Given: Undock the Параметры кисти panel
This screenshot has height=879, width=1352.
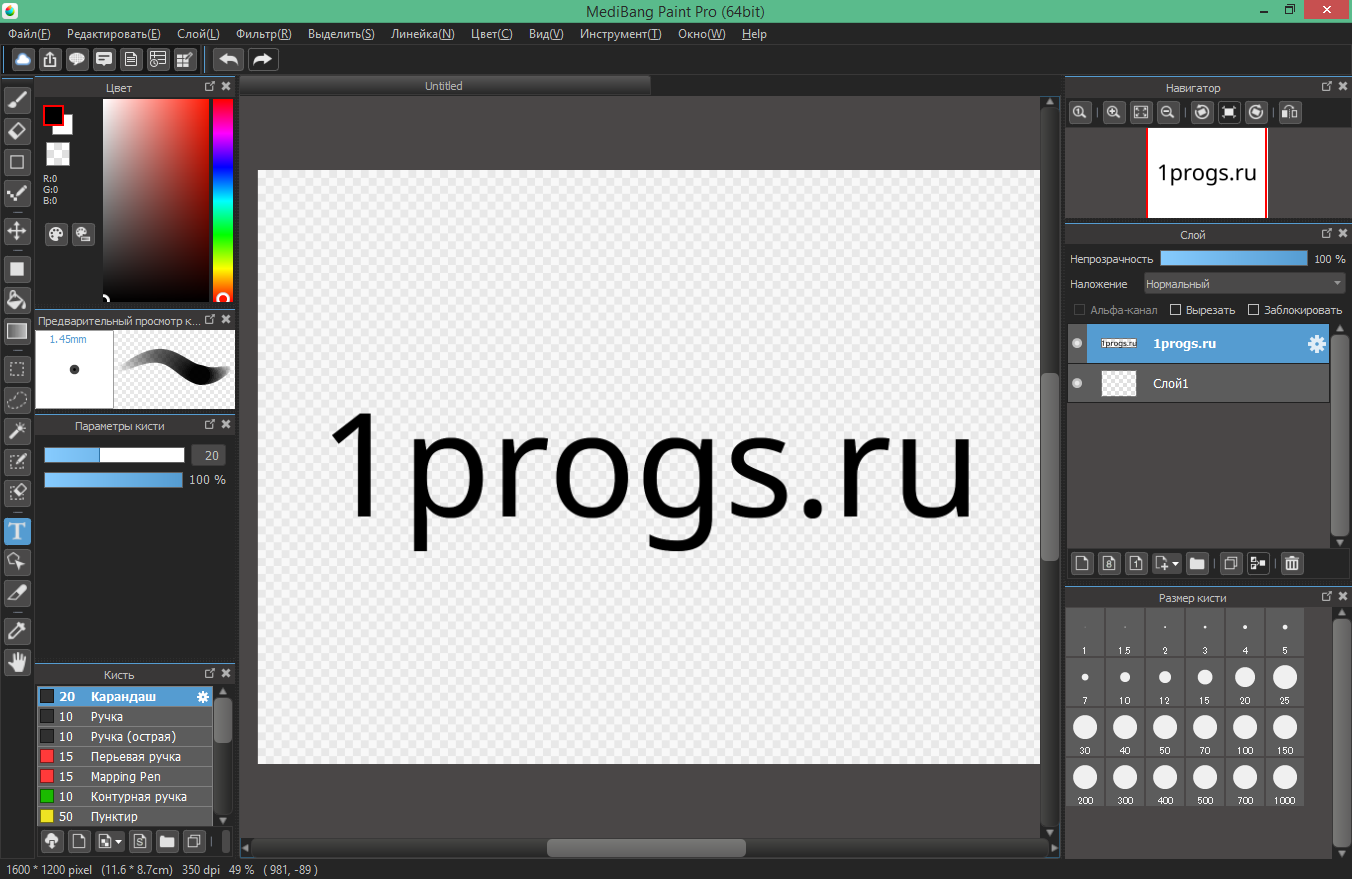Looking at the screenshot, I should (x=210, y=425).
